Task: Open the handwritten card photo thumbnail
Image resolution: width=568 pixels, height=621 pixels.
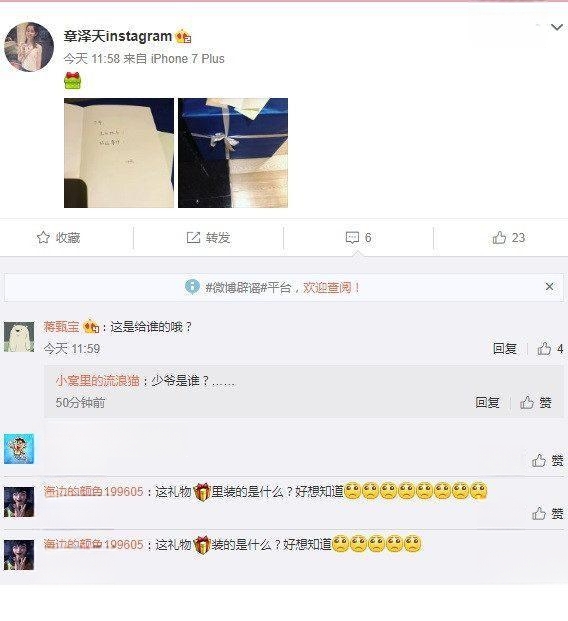Action: coord(119,153)
